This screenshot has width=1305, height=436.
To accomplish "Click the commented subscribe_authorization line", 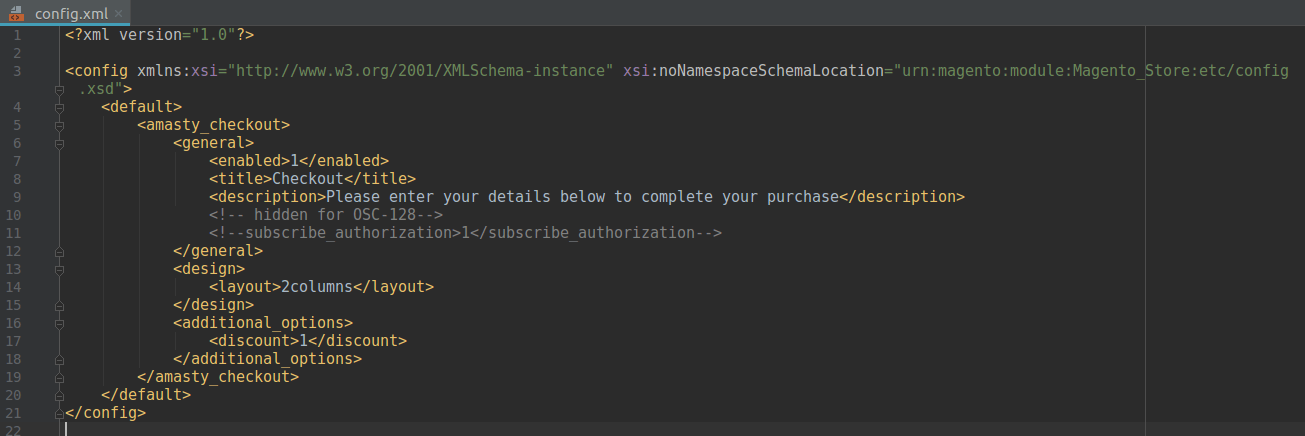I will pos(465,233).
